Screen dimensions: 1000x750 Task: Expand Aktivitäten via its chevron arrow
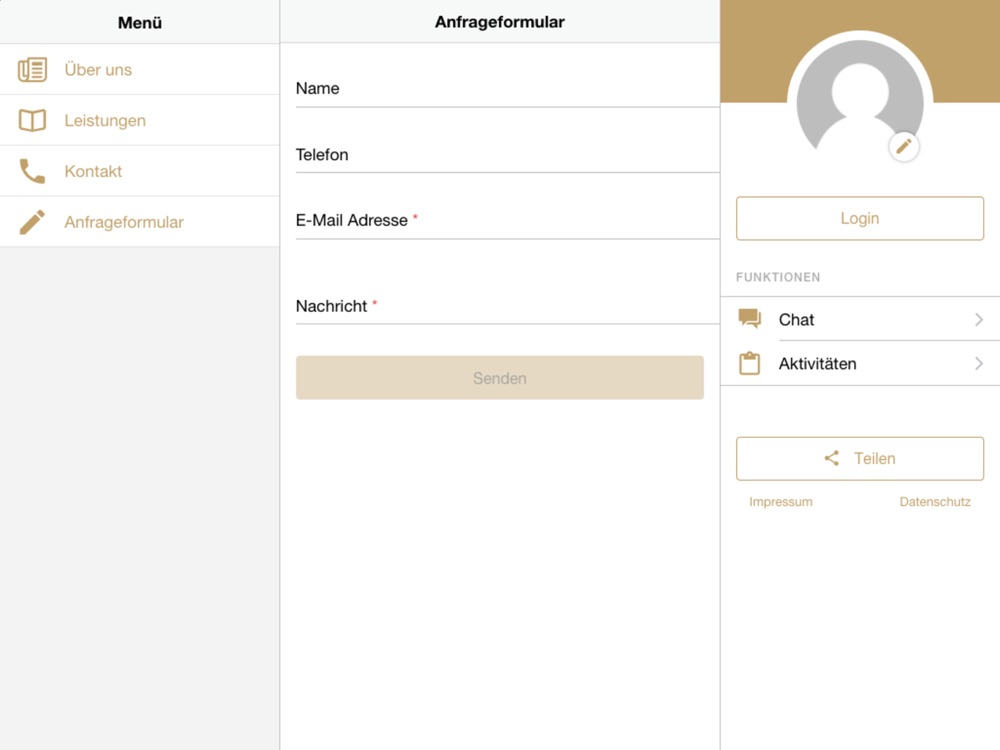click(979, 364)
